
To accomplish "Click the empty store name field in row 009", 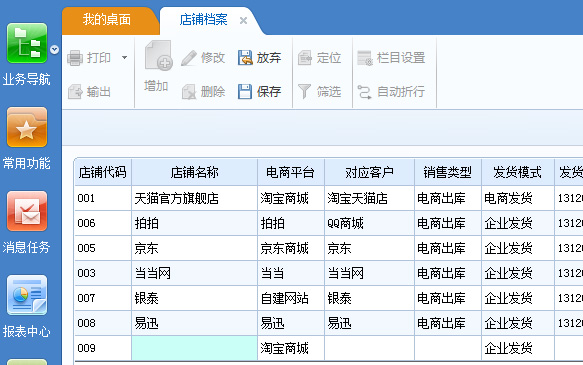I will tap(194, 348).
